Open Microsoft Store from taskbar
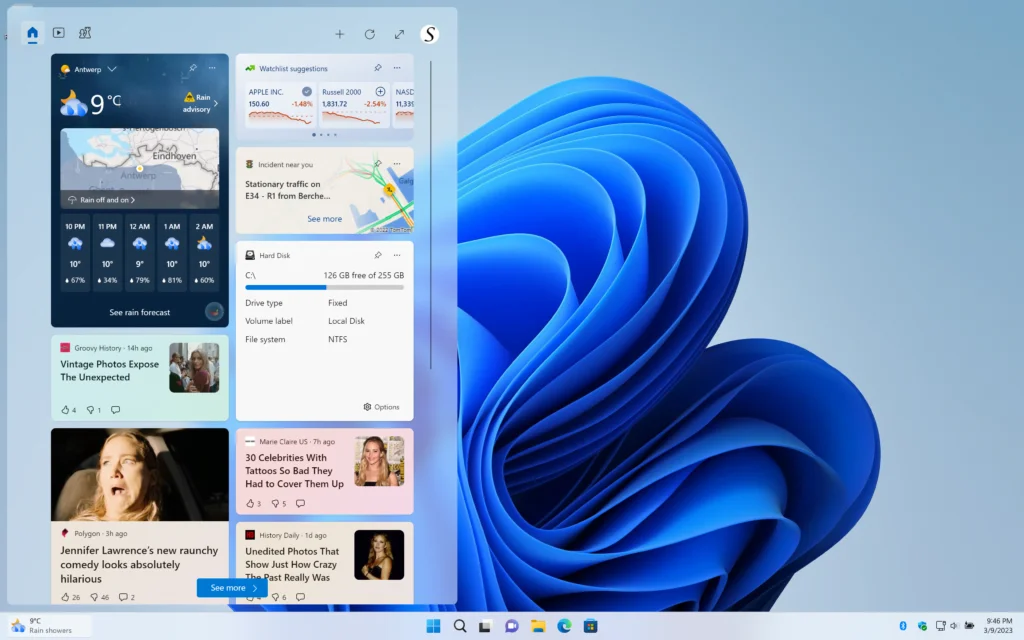Image resolution: width=1024 pixels, height=640 pixels. (590, 626)
